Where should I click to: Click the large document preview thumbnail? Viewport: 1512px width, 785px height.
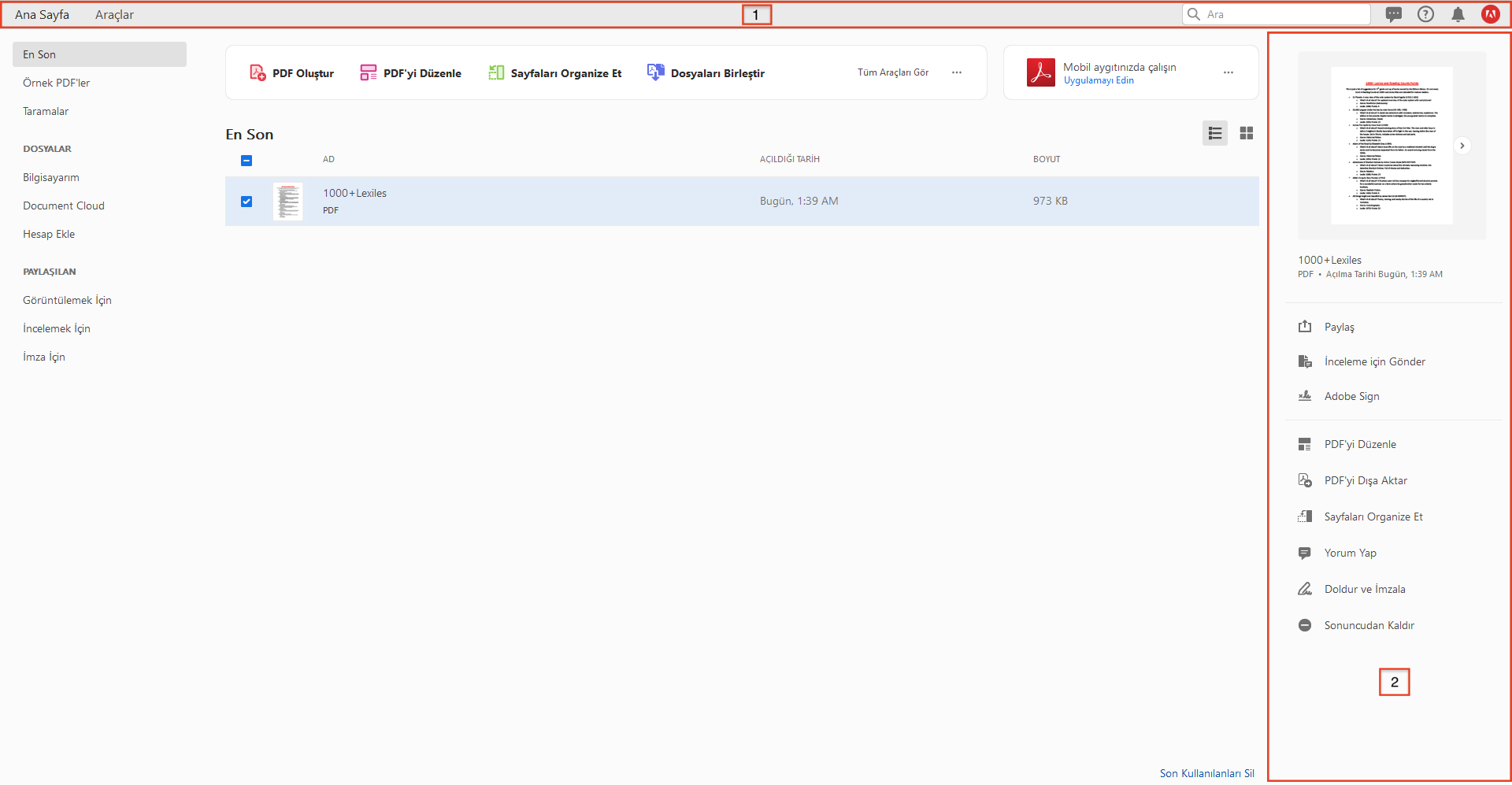(x=1392, y=146)
